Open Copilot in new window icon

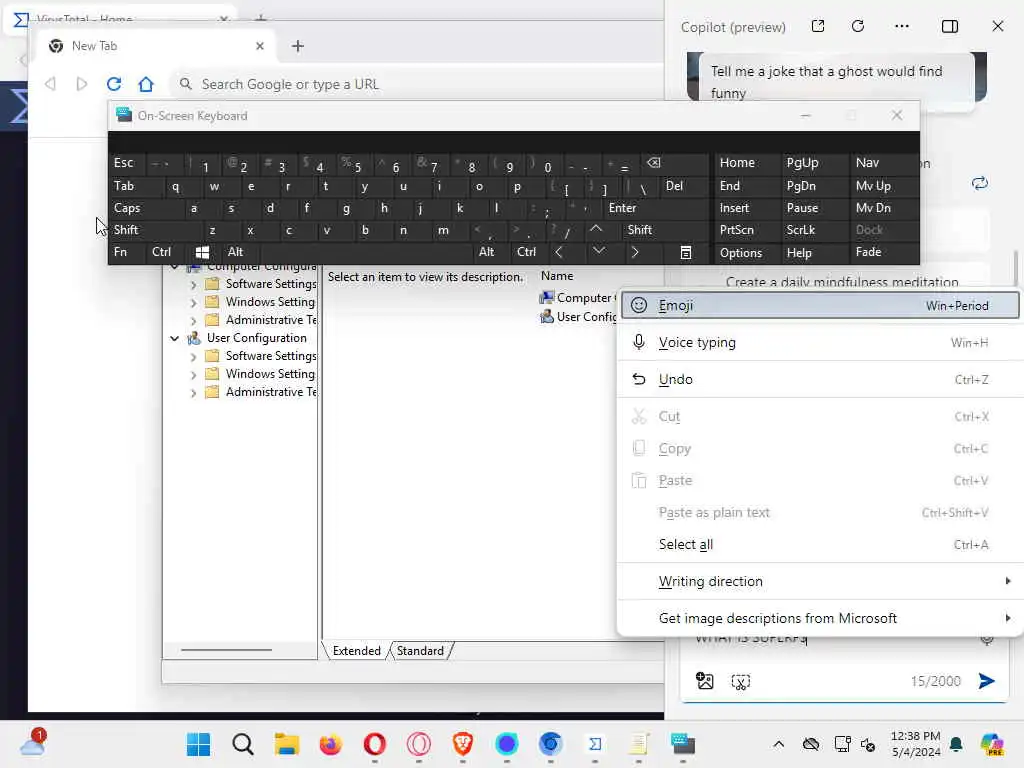(x=818, y=26)
